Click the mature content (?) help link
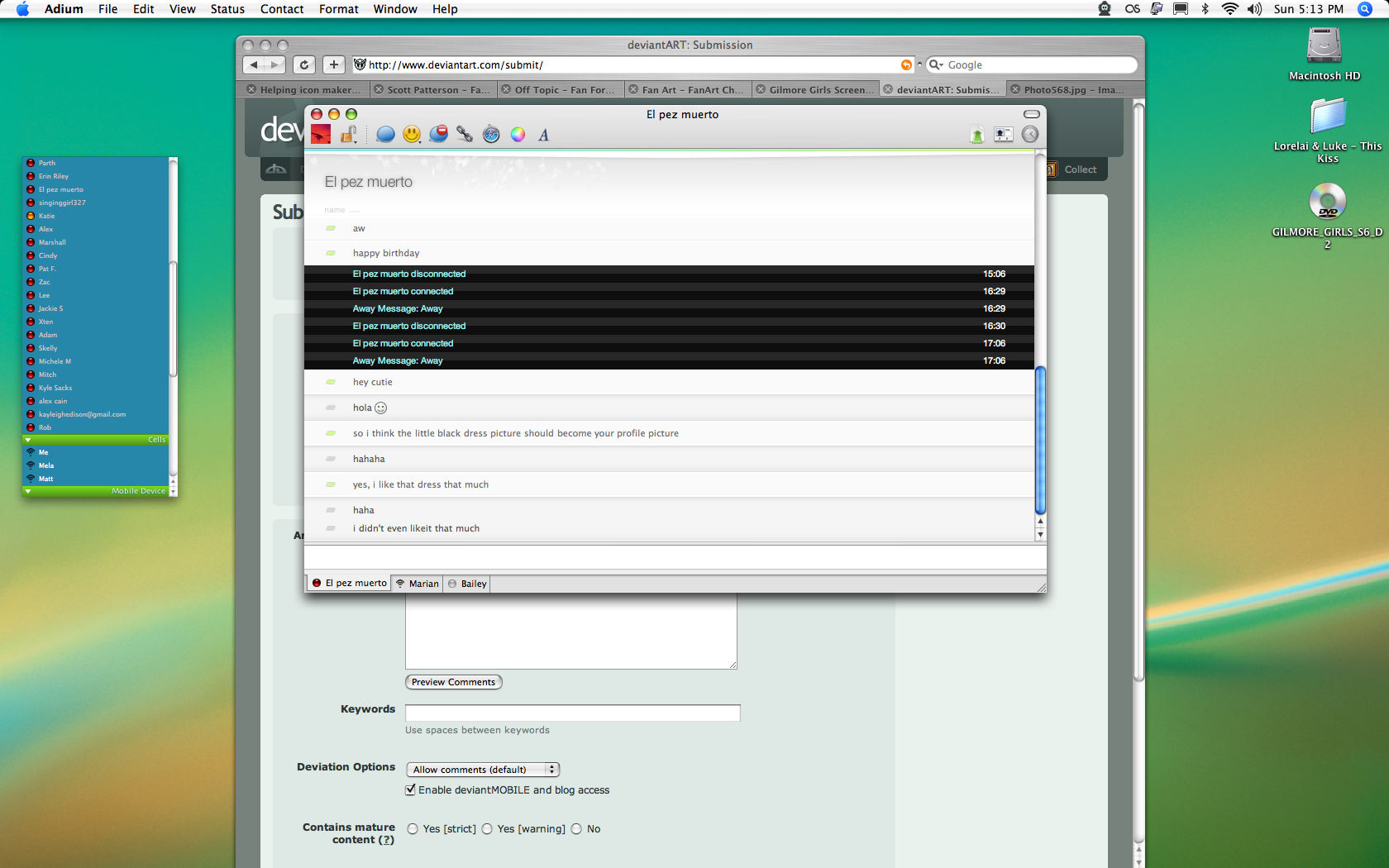This screenshot has height=868, width=1389. (386, 840)
